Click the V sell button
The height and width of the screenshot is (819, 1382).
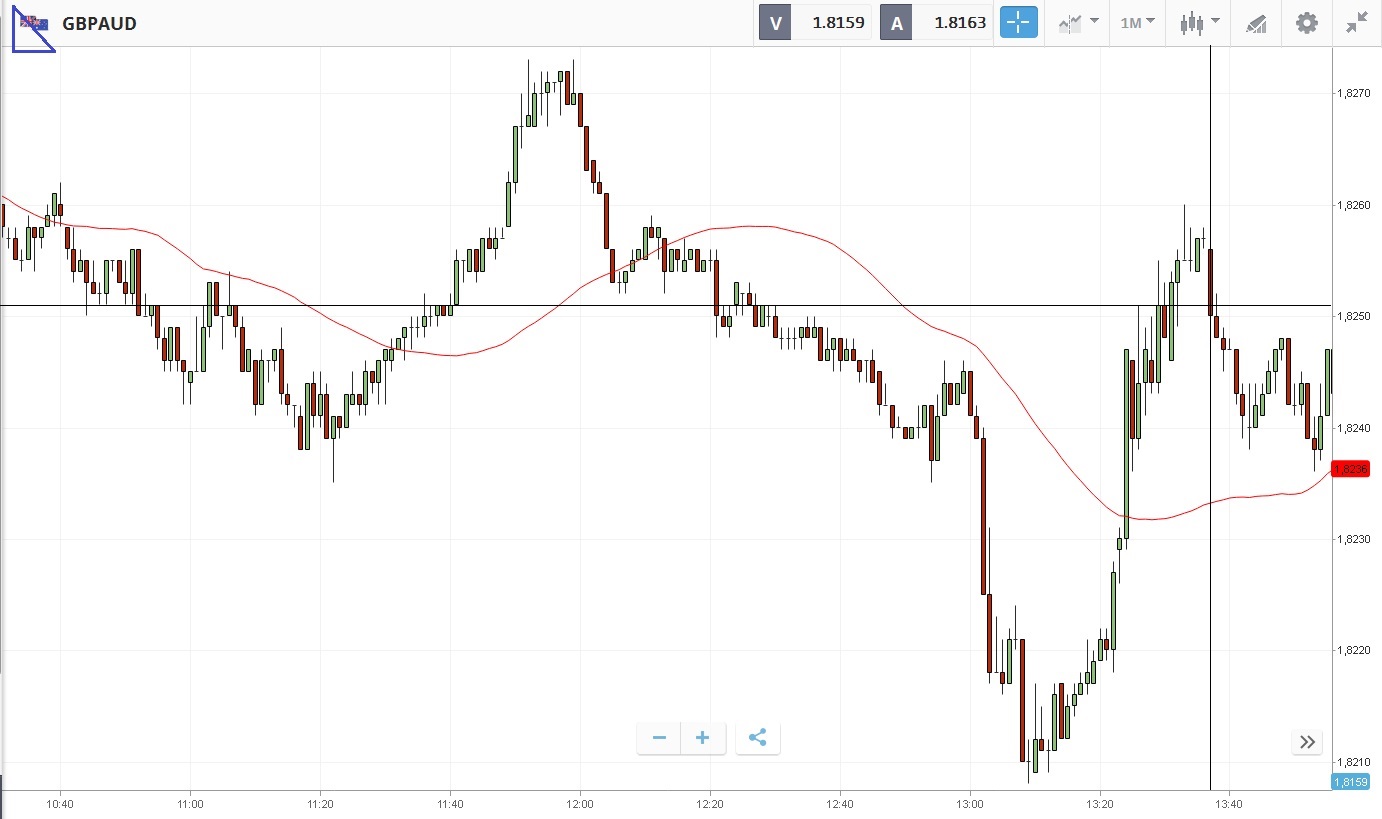tap(775, 23)
